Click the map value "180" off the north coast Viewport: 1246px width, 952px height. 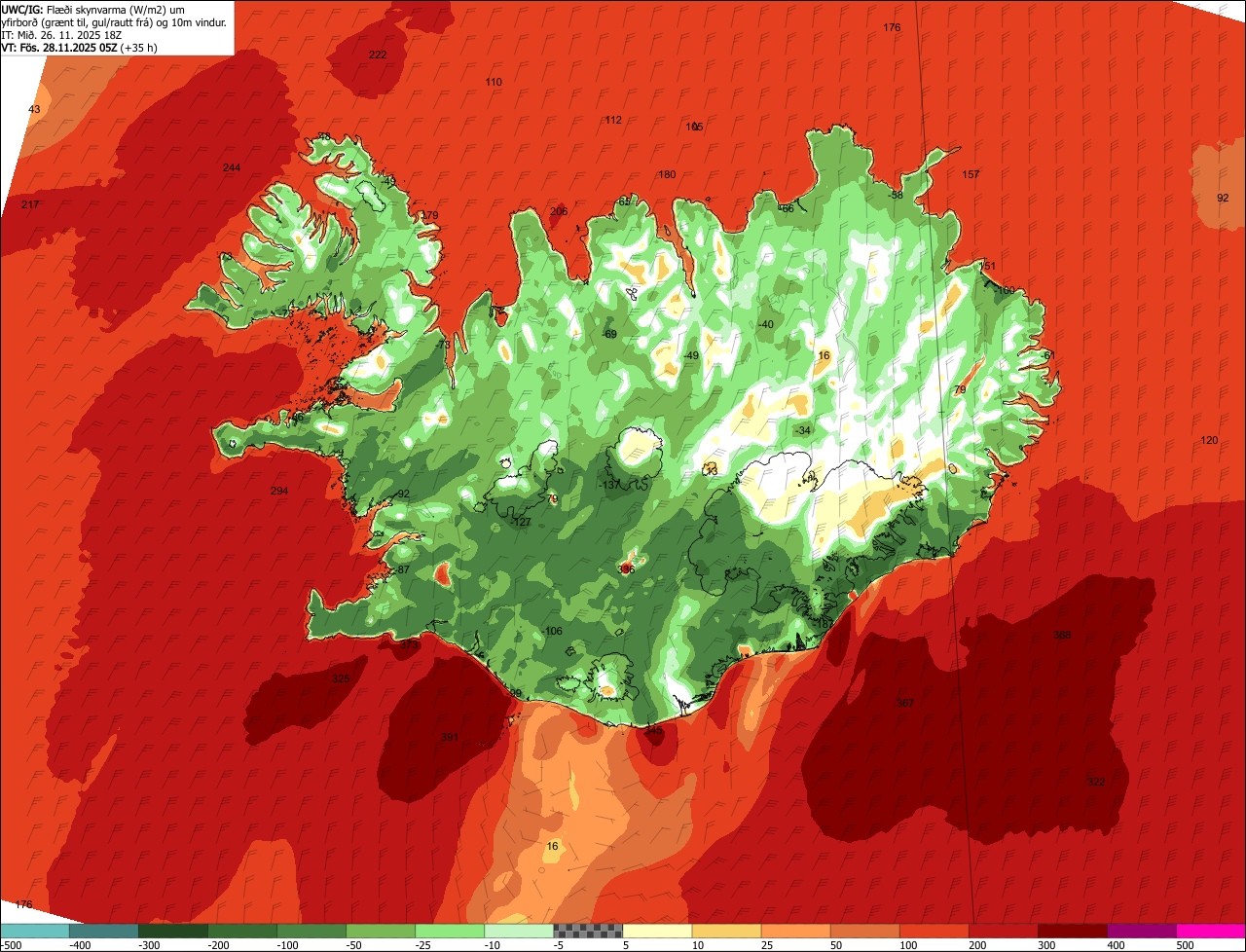click(667, 174)
